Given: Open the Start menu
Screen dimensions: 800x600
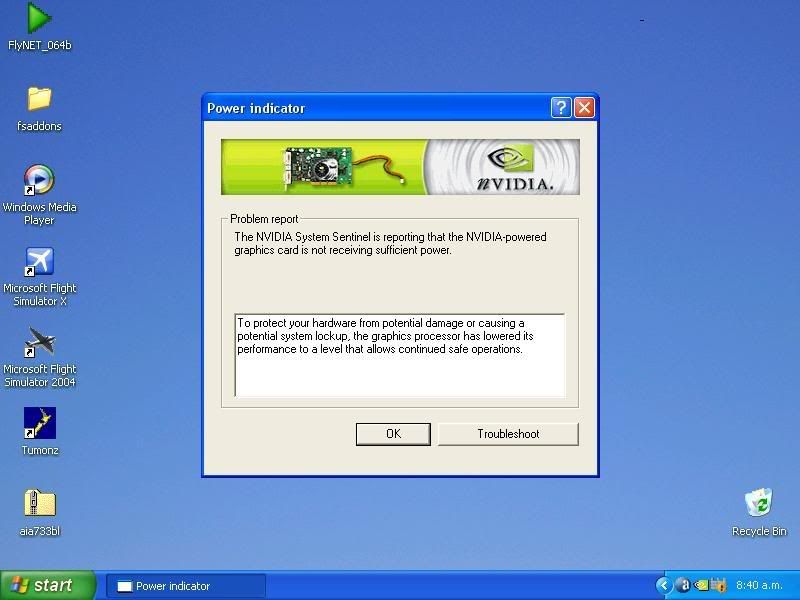Looking at the screenshot, I should click(x=47, y=584).
